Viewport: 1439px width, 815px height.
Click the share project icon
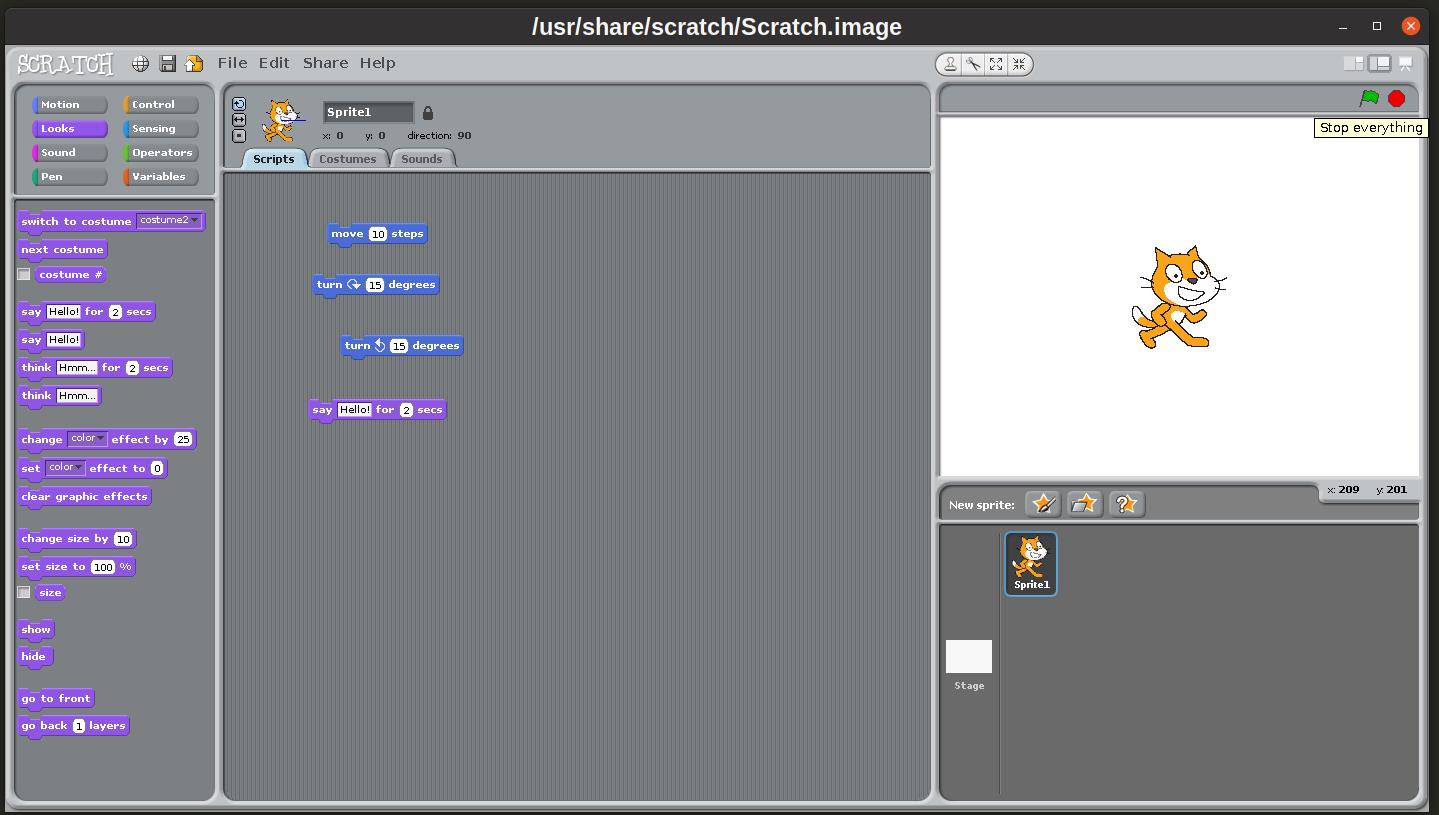194,63
